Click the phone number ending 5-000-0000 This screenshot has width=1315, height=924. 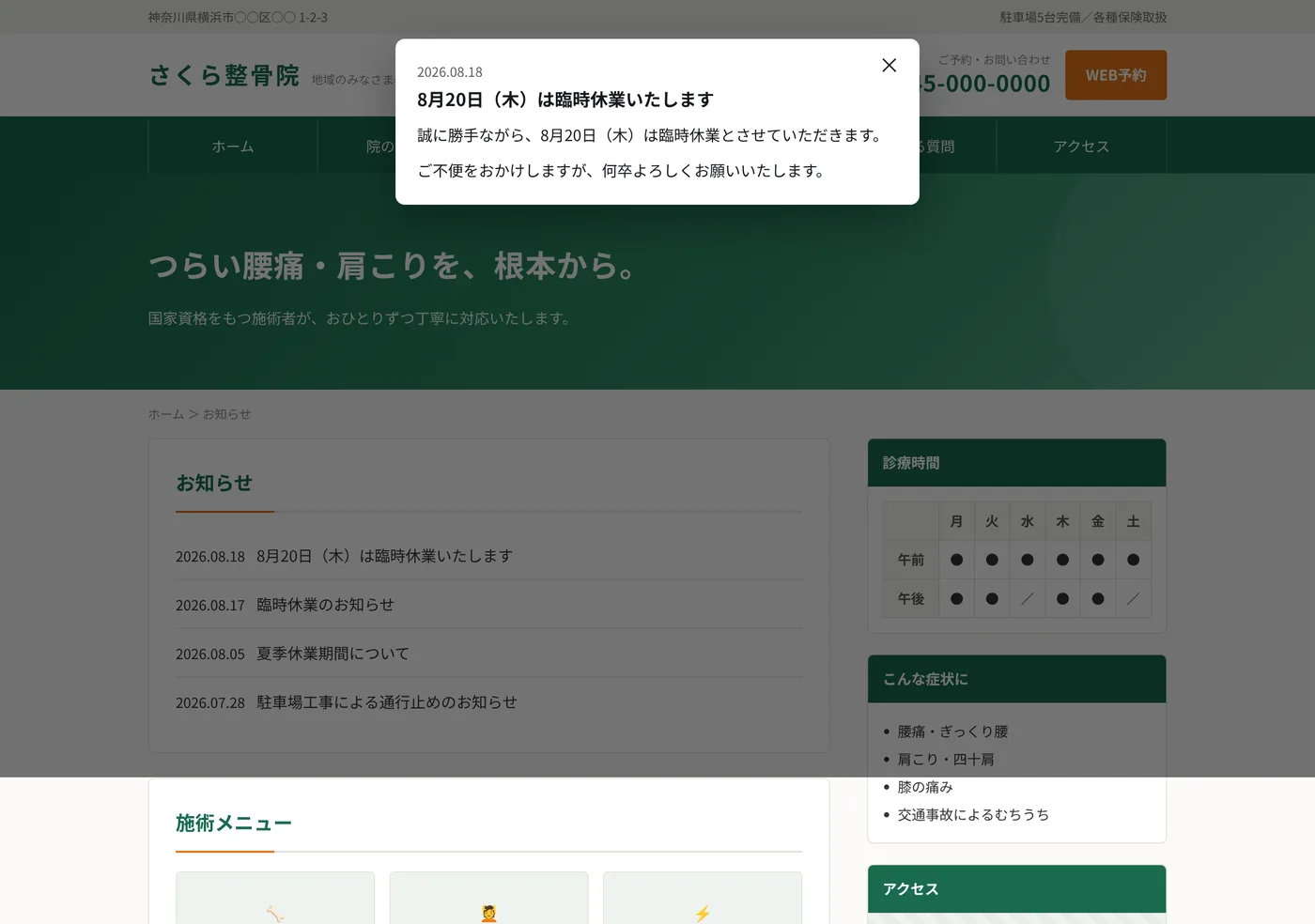click(984, 84)
